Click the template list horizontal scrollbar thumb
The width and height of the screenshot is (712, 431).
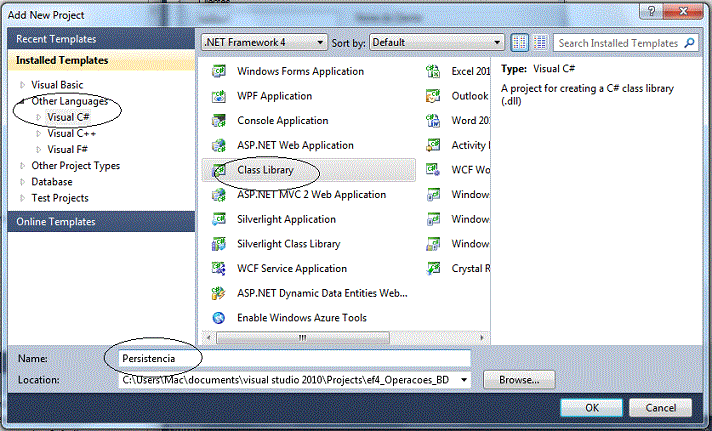303,337
